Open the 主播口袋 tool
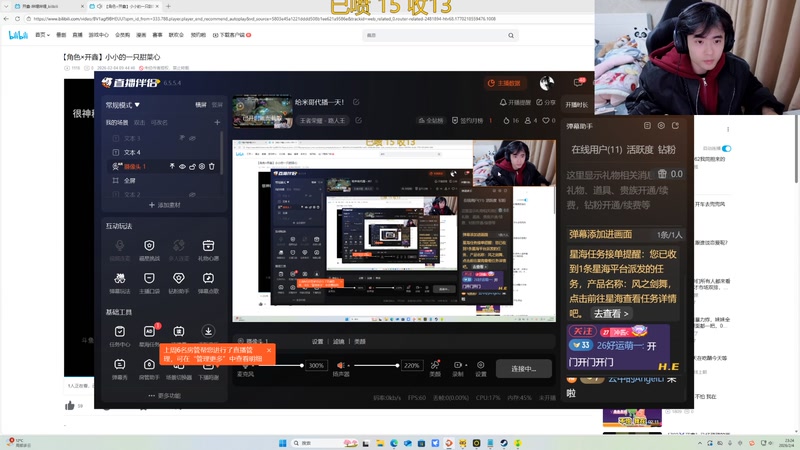The height and width of the screenshot is (450, 800). tap(149, 283)
